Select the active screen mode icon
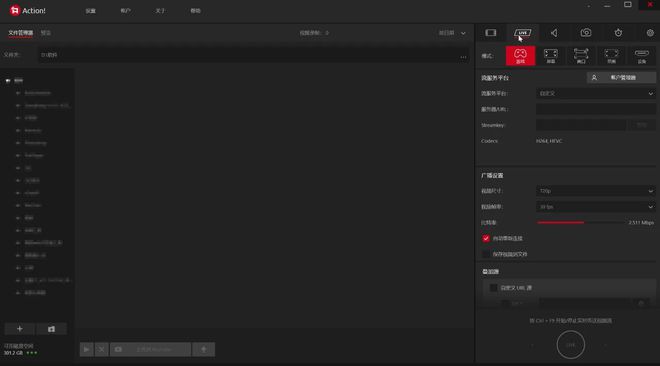The image size is (660, 366). tap(551, 56)
